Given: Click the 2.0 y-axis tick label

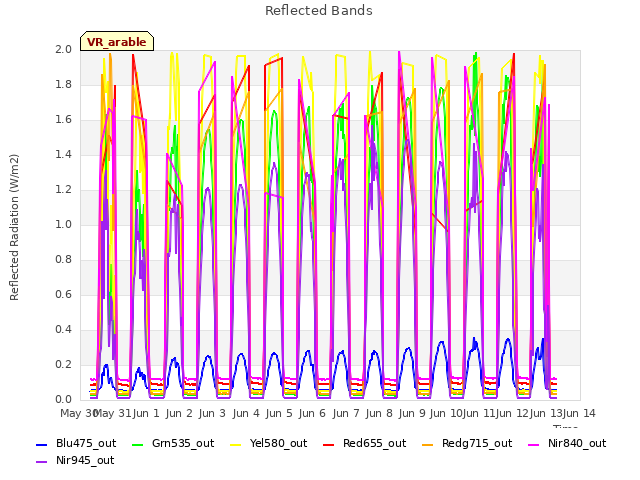Looking at the screenshot, I should point(64,49).
